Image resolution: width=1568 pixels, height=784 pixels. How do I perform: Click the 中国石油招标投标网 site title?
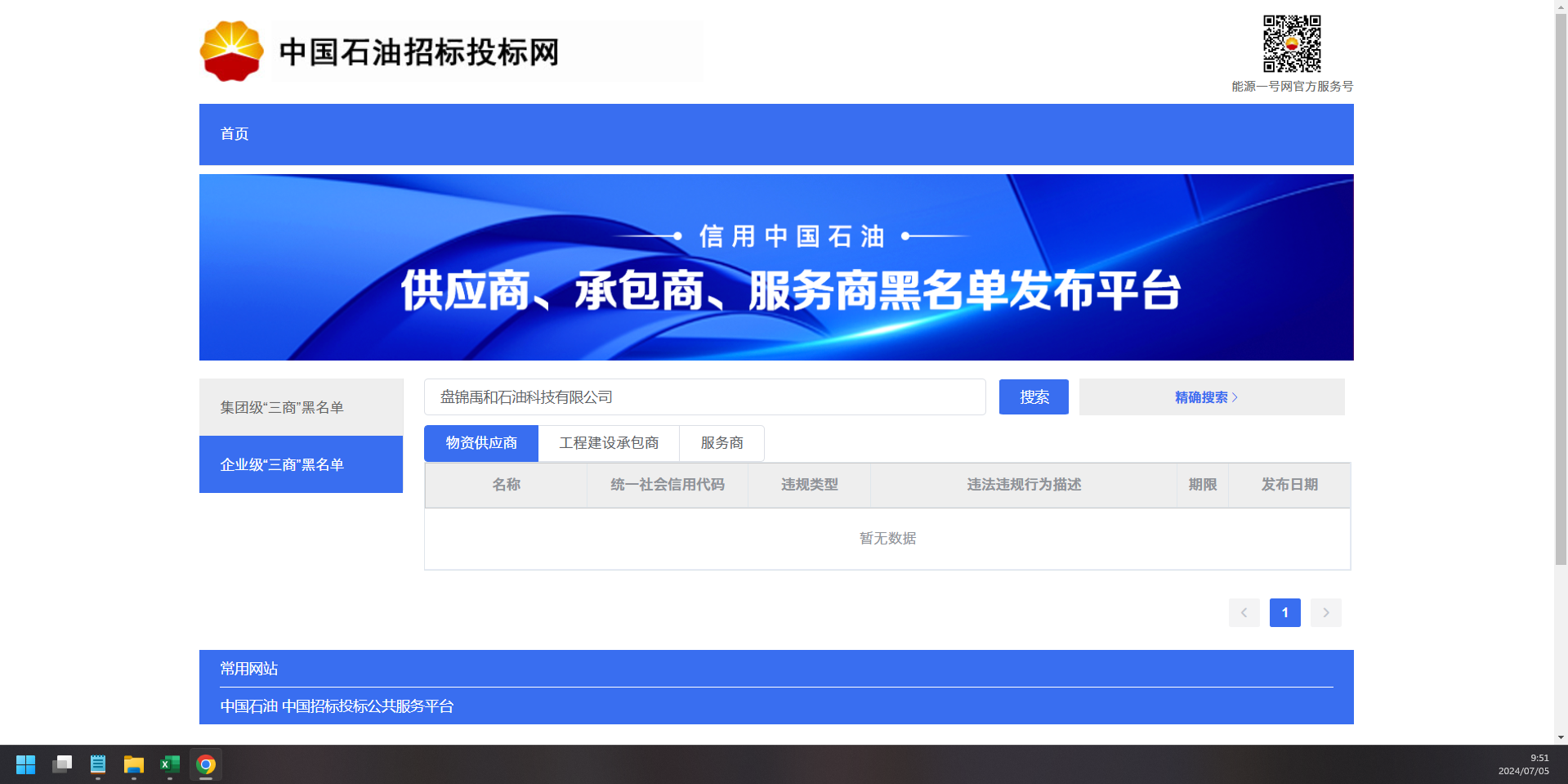click(x=419, y=52)
